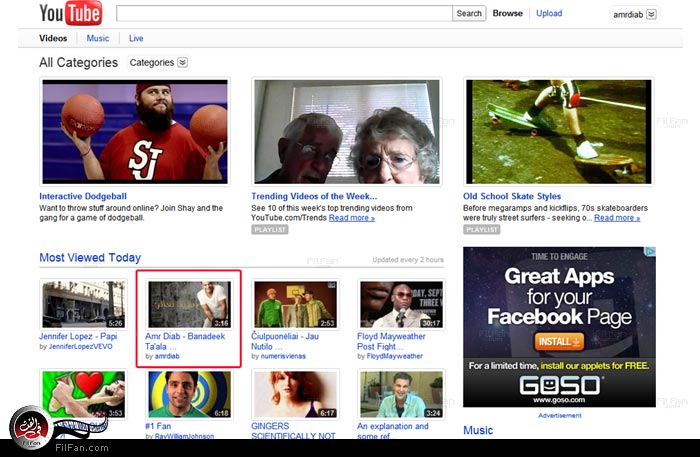Click into the search input field
This screenshot has width=700, height=457.
[x=284, y=14]
